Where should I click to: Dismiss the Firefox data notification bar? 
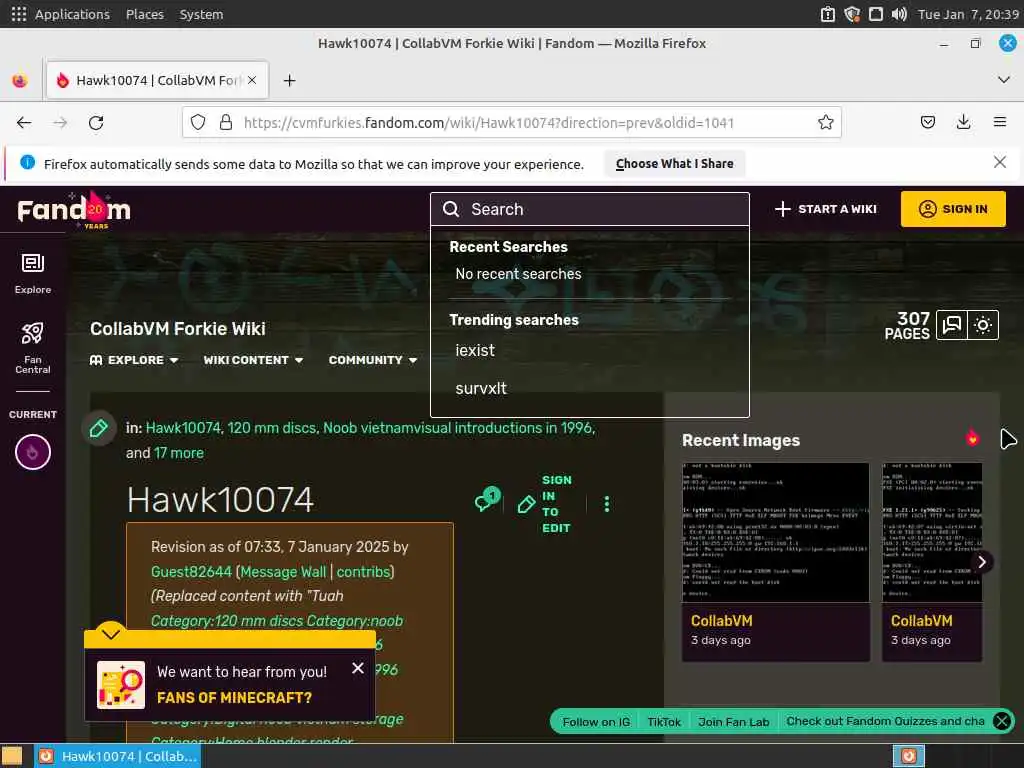(x=999, y=162)
